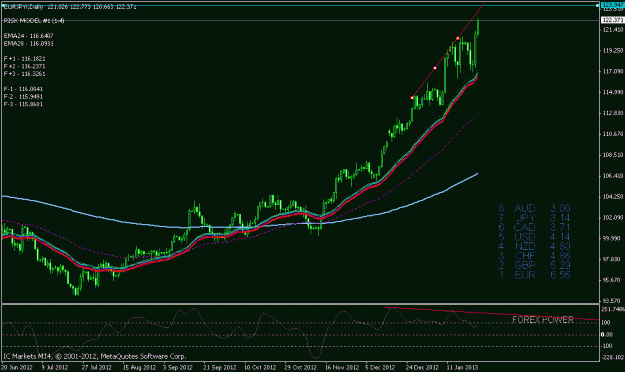625x372 pixels.
Task: Select the GBP 5.29 currency strength row
Action: coord(534,266)
